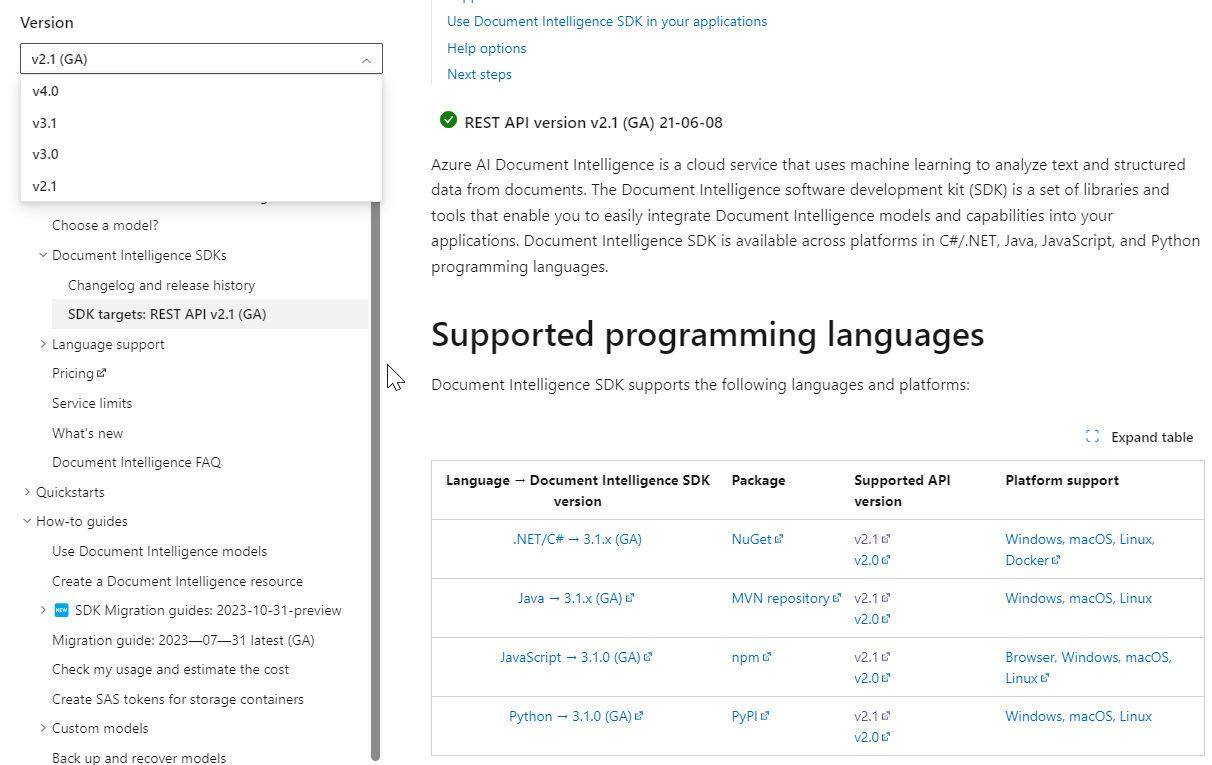Open Windows, macOS, Linux link in Python row
Screen dimensions: 1212x765
[x=1078, y=716]
